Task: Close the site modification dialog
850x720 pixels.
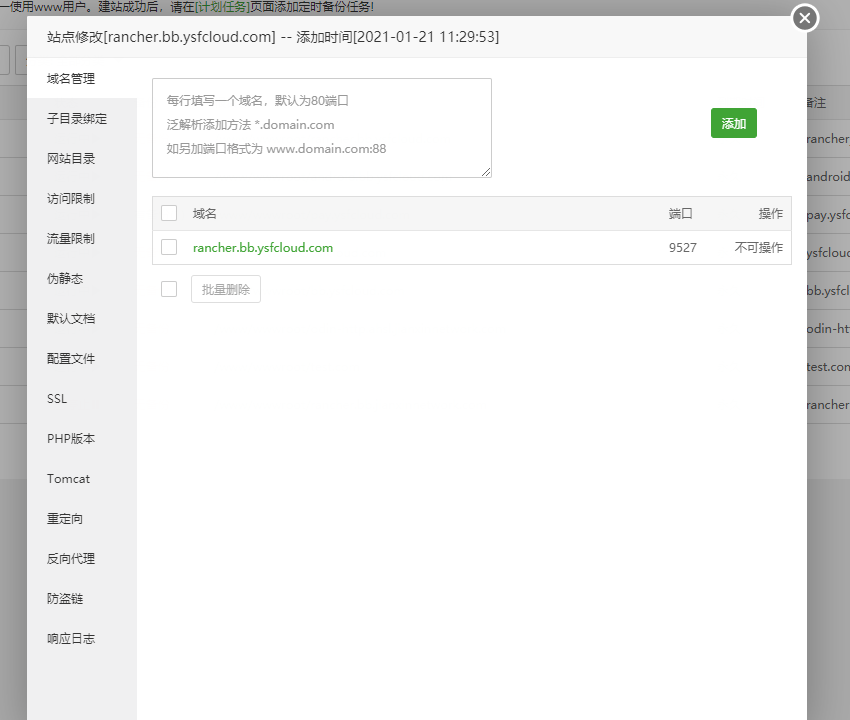Action: coord(804,18)
